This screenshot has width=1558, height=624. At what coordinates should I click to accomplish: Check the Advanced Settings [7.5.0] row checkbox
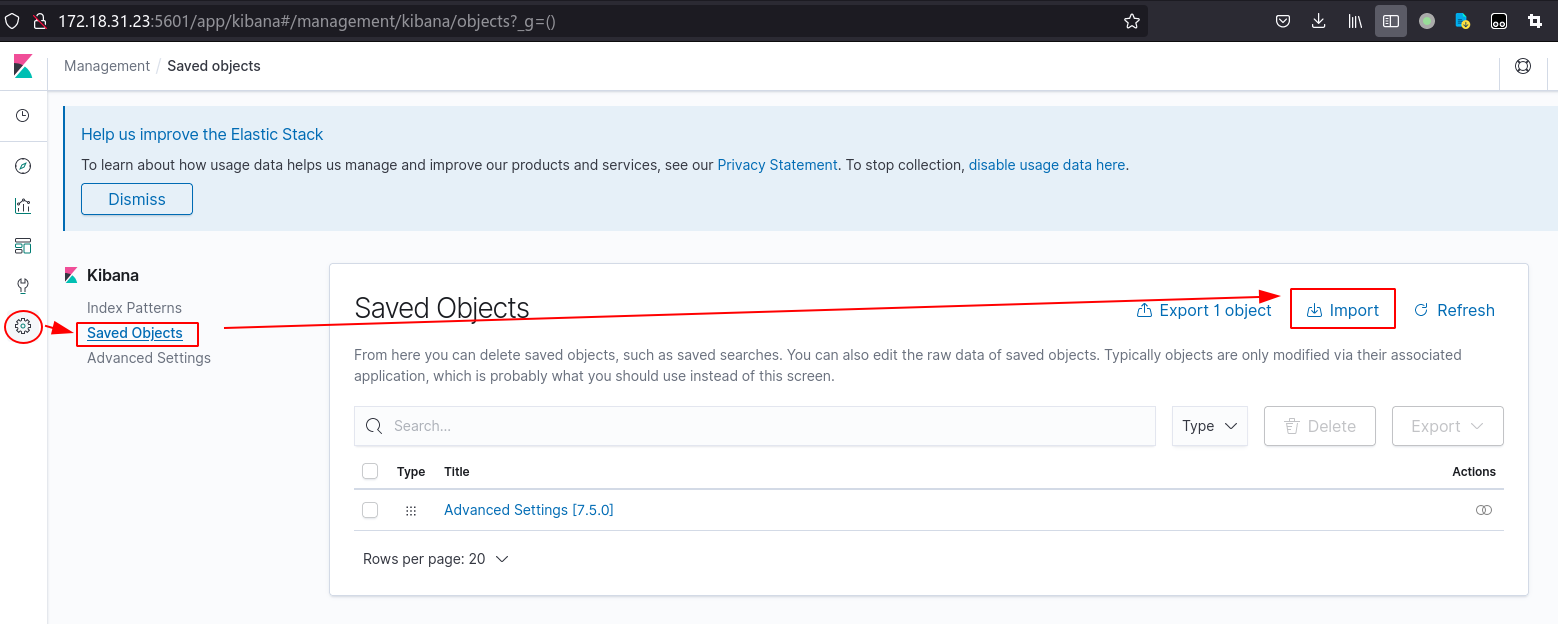click(370, 510)
